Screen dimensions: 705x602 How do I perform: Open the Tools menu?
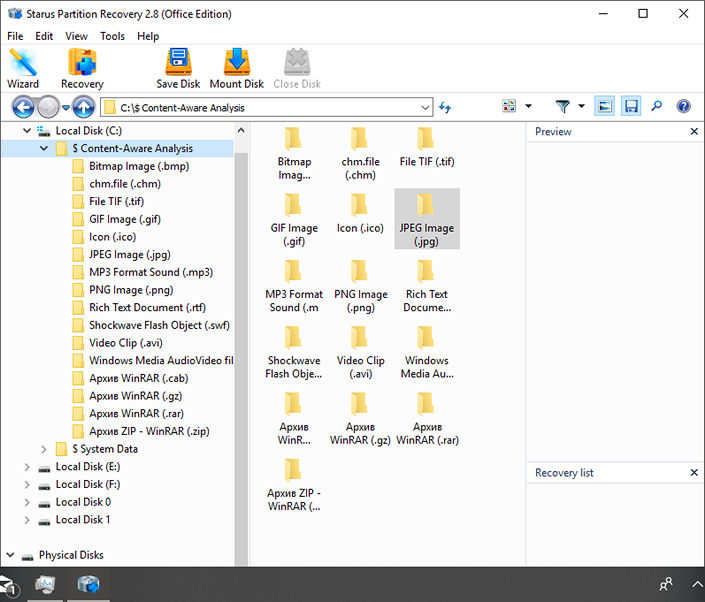112,36
